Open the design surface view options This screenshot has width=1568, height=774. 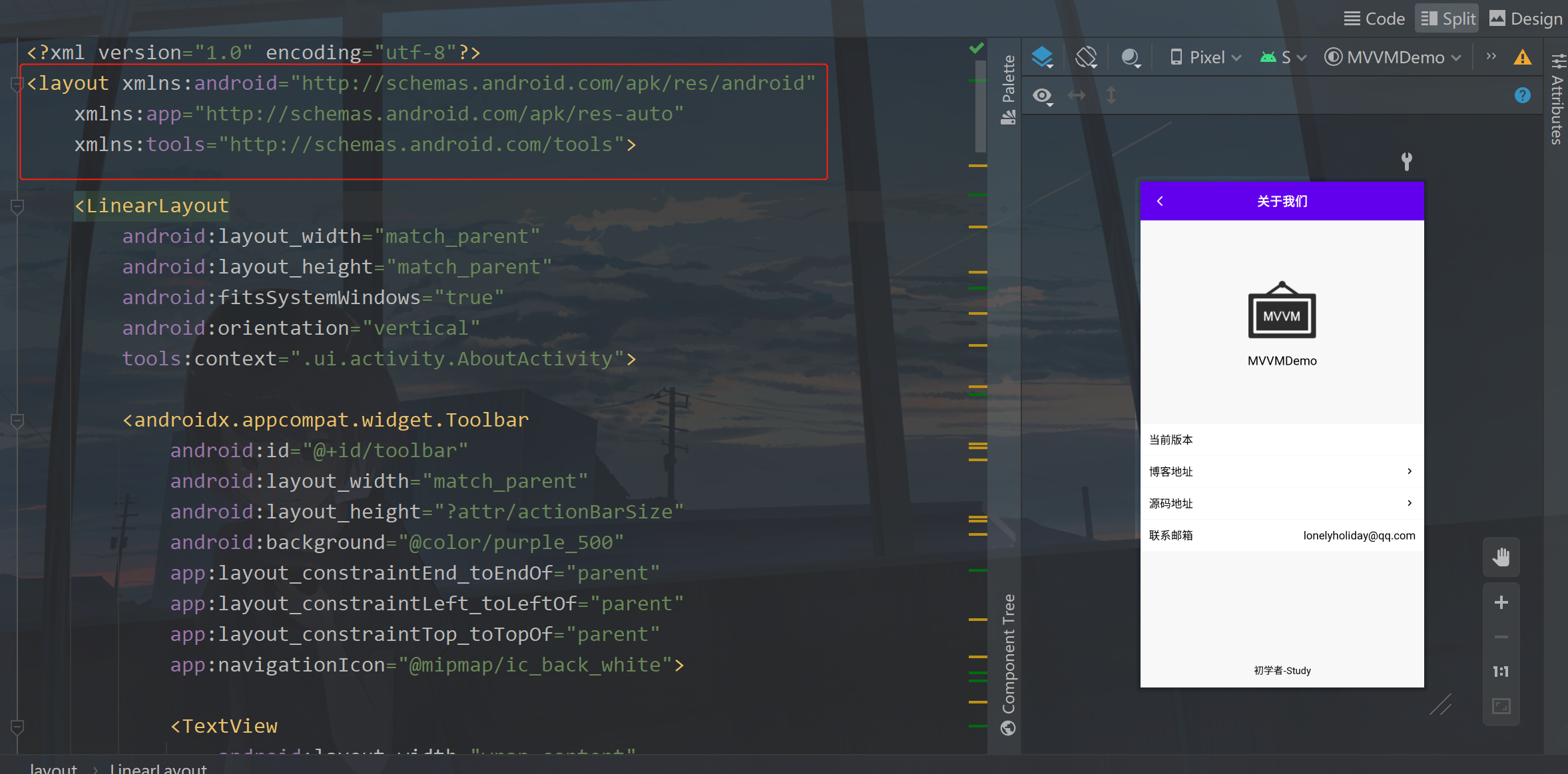pyautogui.click(x=1042, y=57)
